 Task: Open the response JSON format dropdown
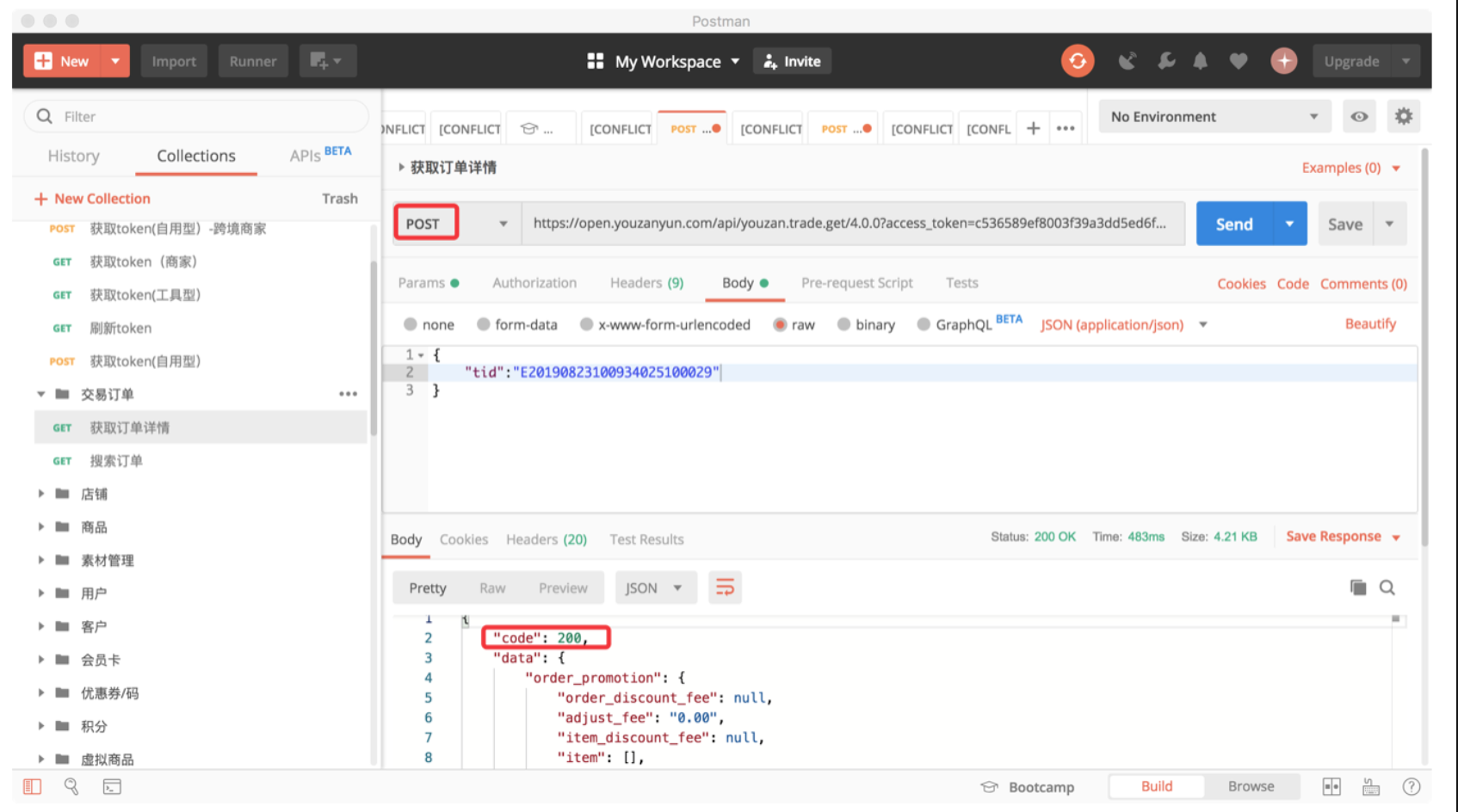(656, 587)
